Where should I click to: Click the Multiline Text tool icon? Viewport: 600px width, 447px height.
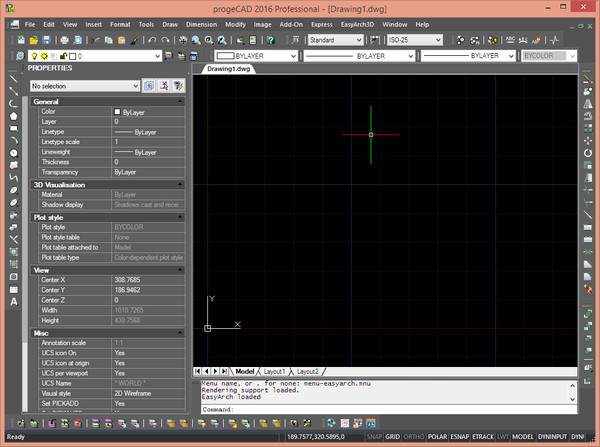click(13, 300)
